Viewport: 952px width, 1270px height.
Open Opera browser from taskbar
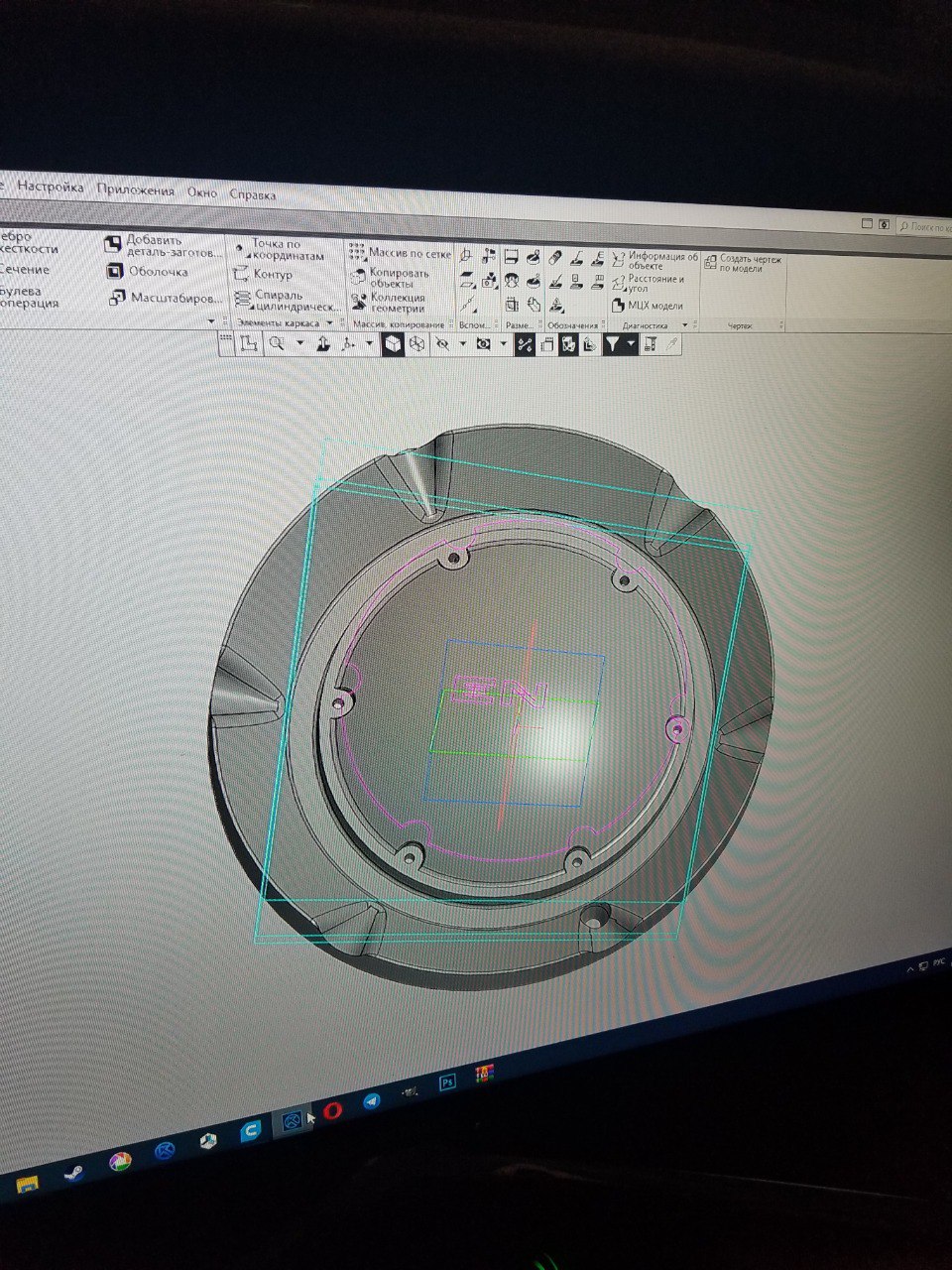click(332, 1110)
